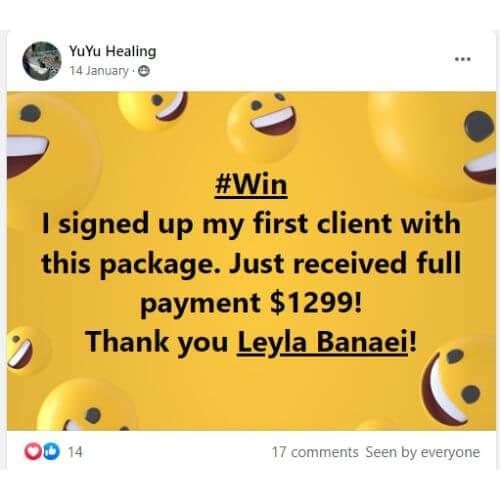
Task: View the 17 comments
Action: (x=315, y=452)
